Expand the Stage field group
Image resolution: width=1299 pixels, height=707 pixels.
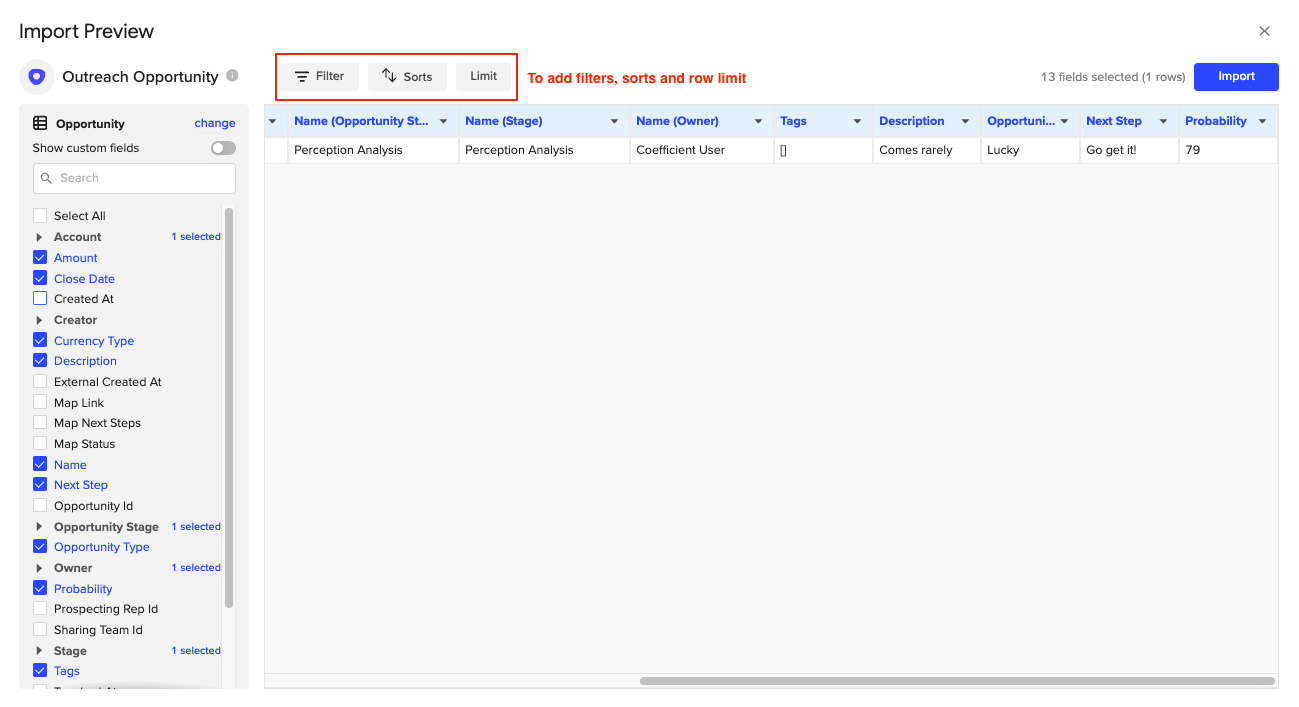(x=39, y=651)
